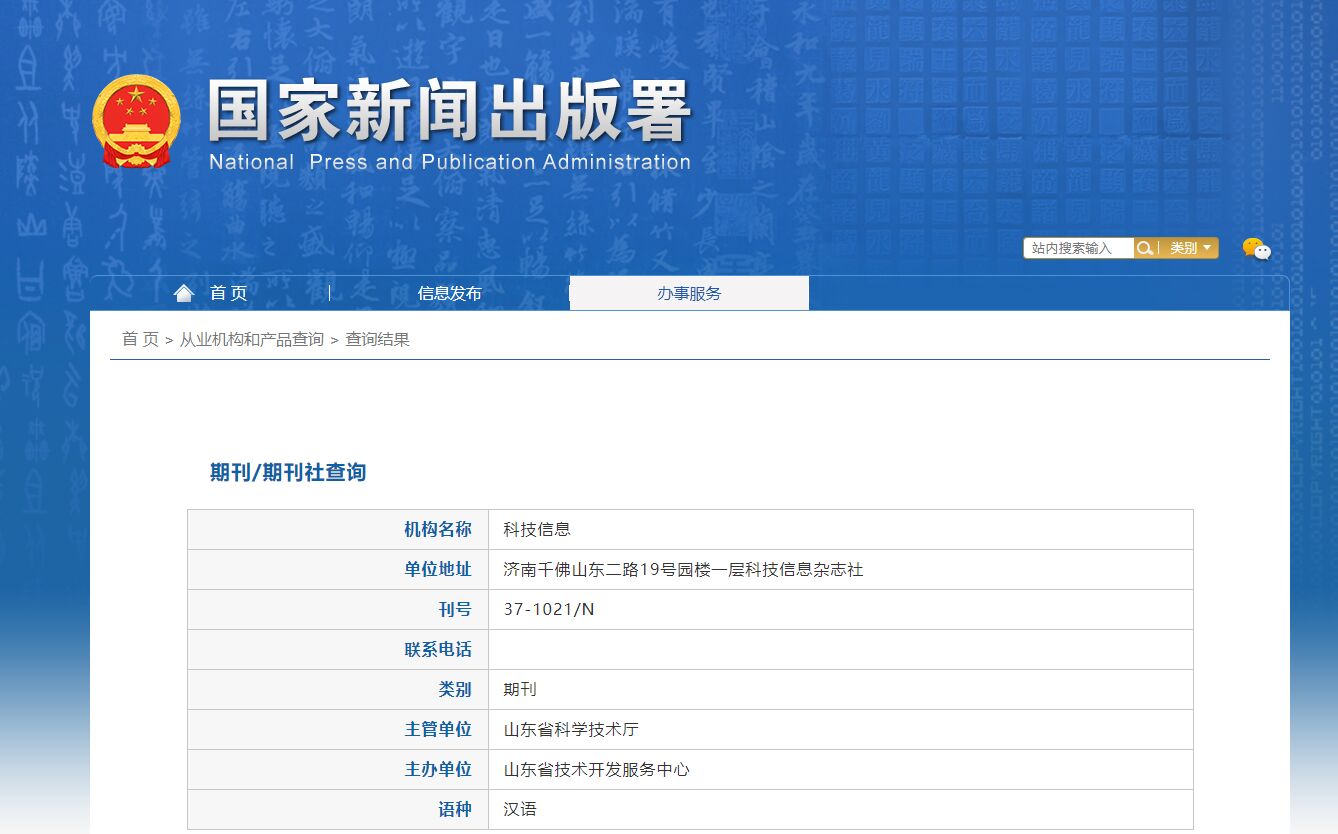Click the 语种 row label
The image size is (1338, 834).
[455, 809]
